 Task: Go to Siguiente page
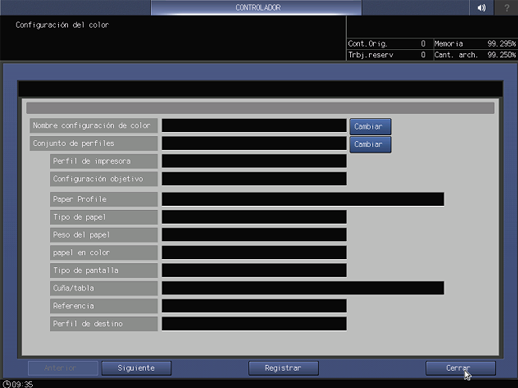point(136,368)
